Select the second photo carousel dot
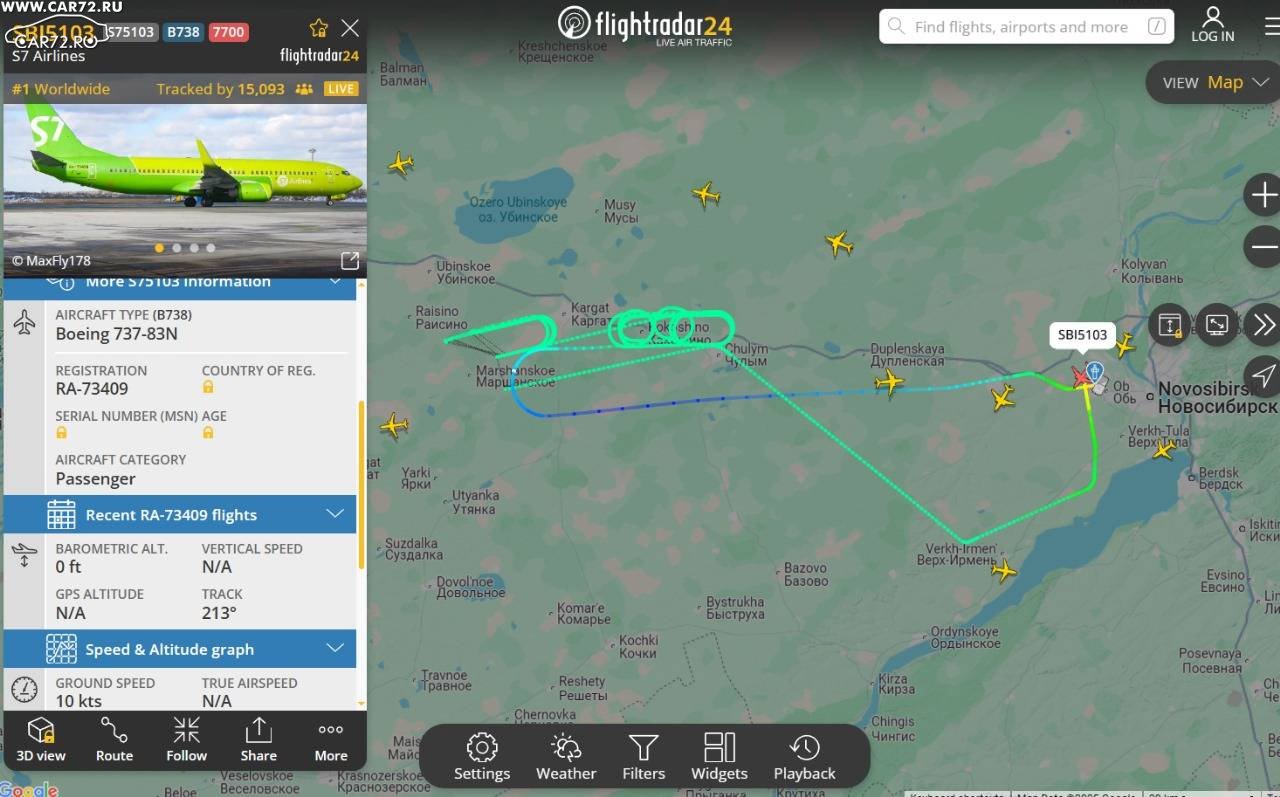The image size is (1280, 797). tap(177, 248)
